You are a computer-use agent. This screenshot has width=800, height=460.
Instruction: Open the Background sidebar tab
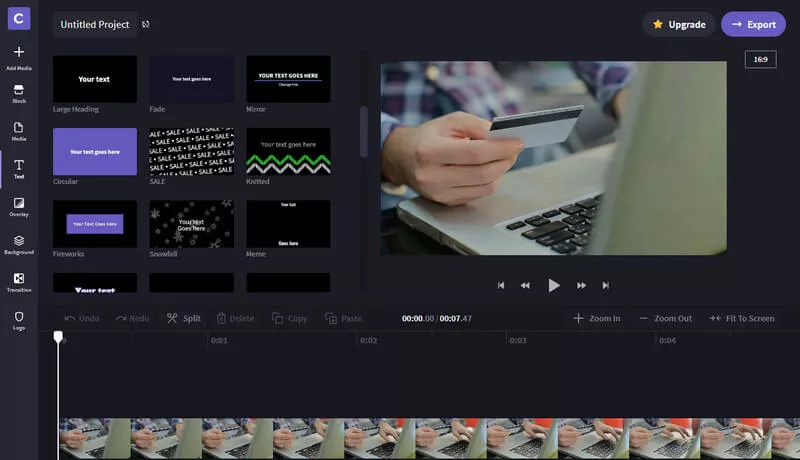pyautogui.click(x=19, y=245)
